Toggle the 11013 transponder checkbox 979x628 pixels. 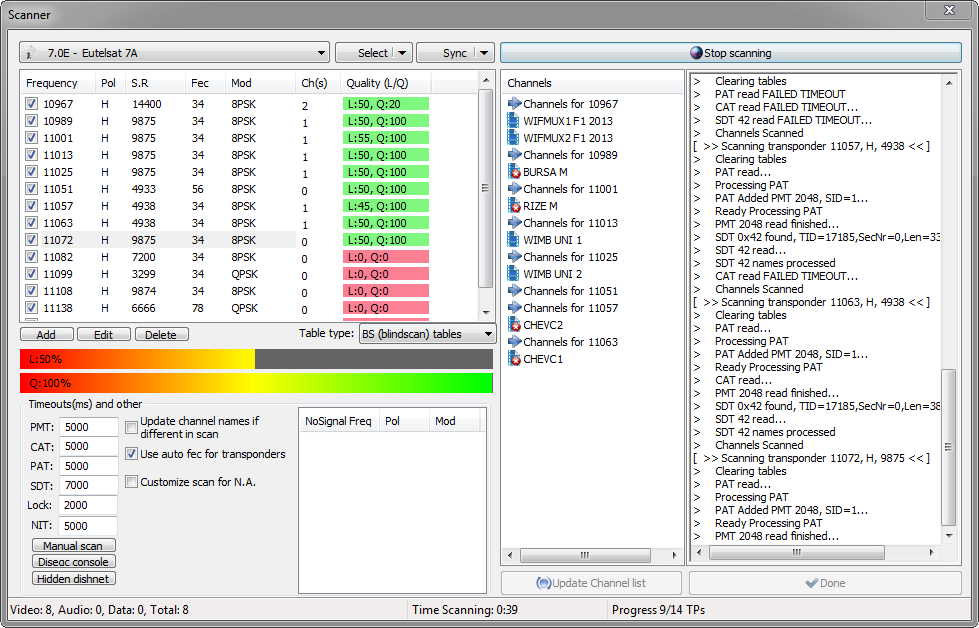31,155
